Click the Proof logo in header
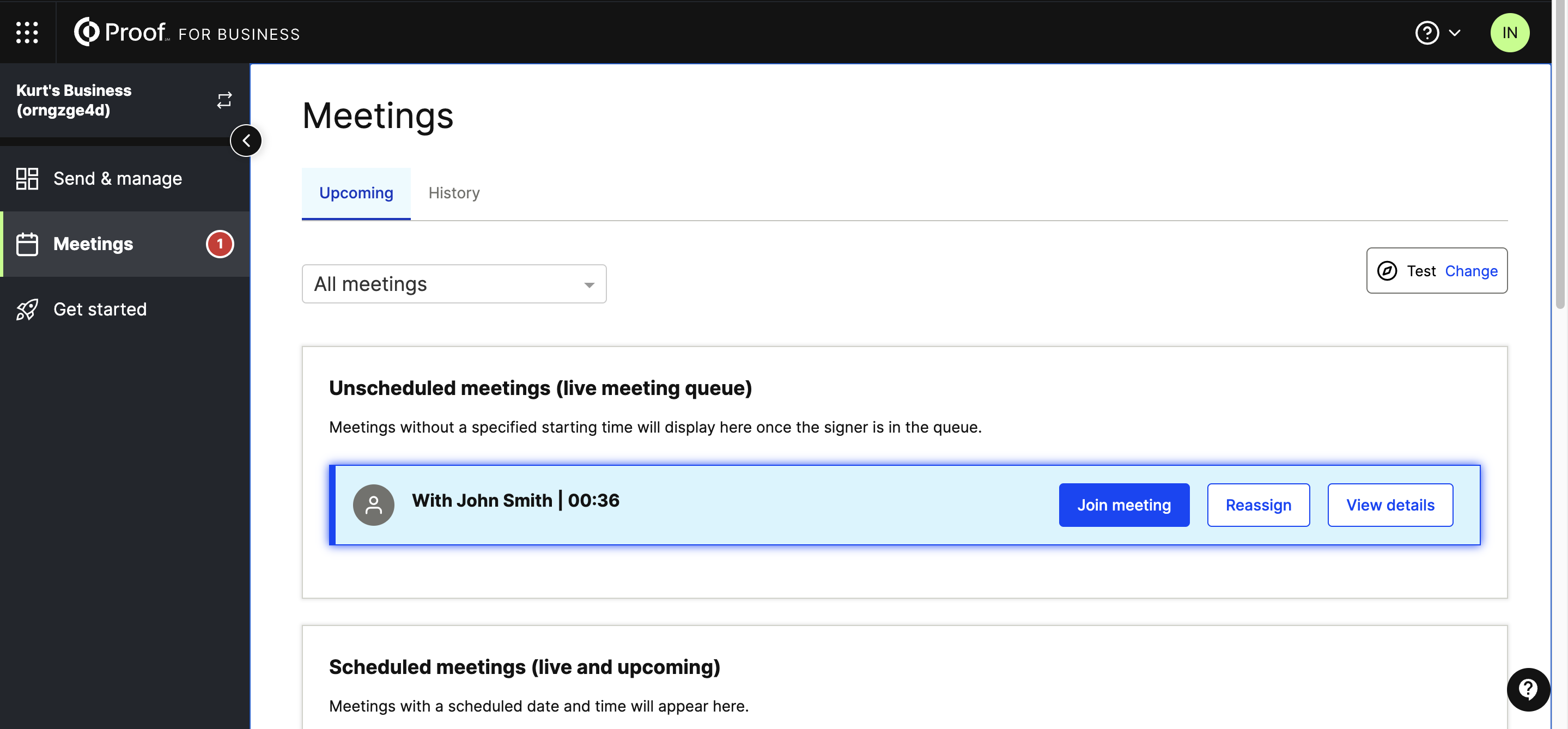Image resolution: width=1568 pixels, height=729 pixels. 120,32
